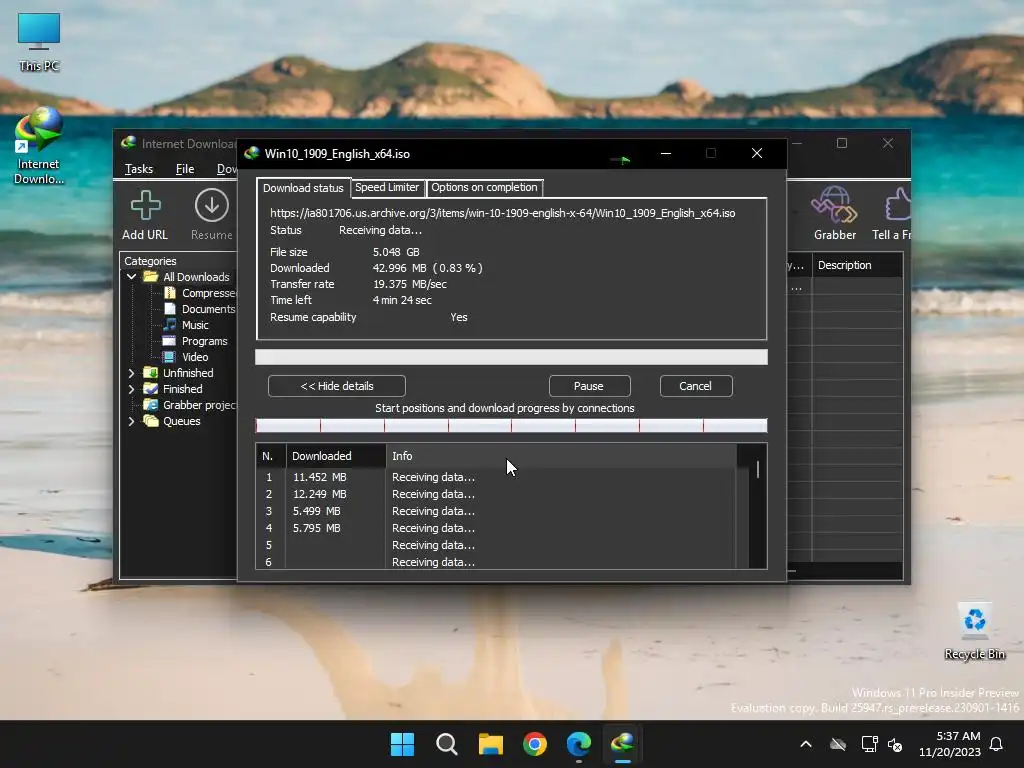Click the Categories panel header

(x=150, y=261)
